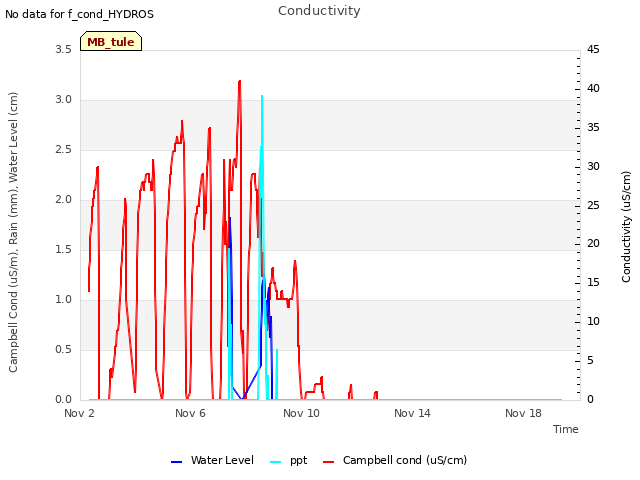Click the right axis 25 tick label
The image size is (640, 480).
tap(593, 205)
